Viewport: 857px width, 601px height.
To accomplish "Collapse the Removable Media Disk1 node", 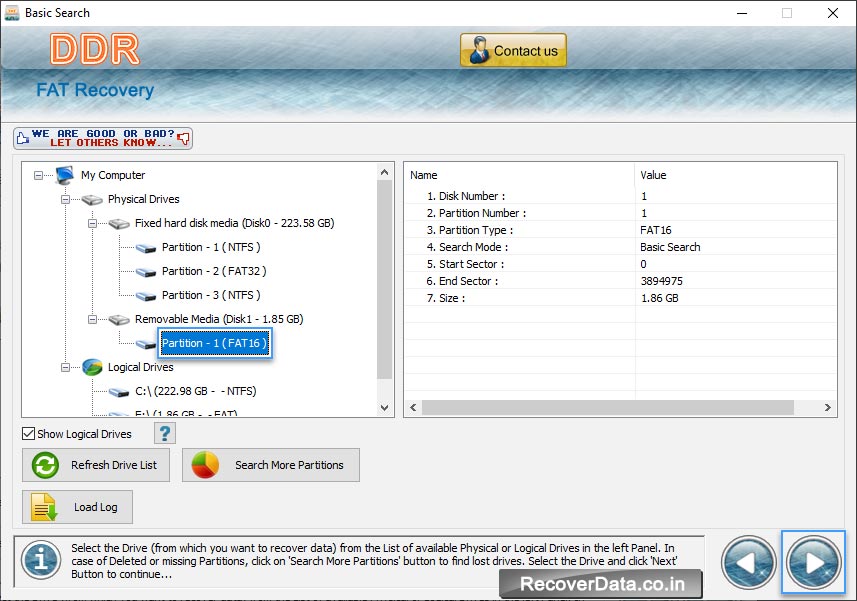I will [x=92, y=320].
